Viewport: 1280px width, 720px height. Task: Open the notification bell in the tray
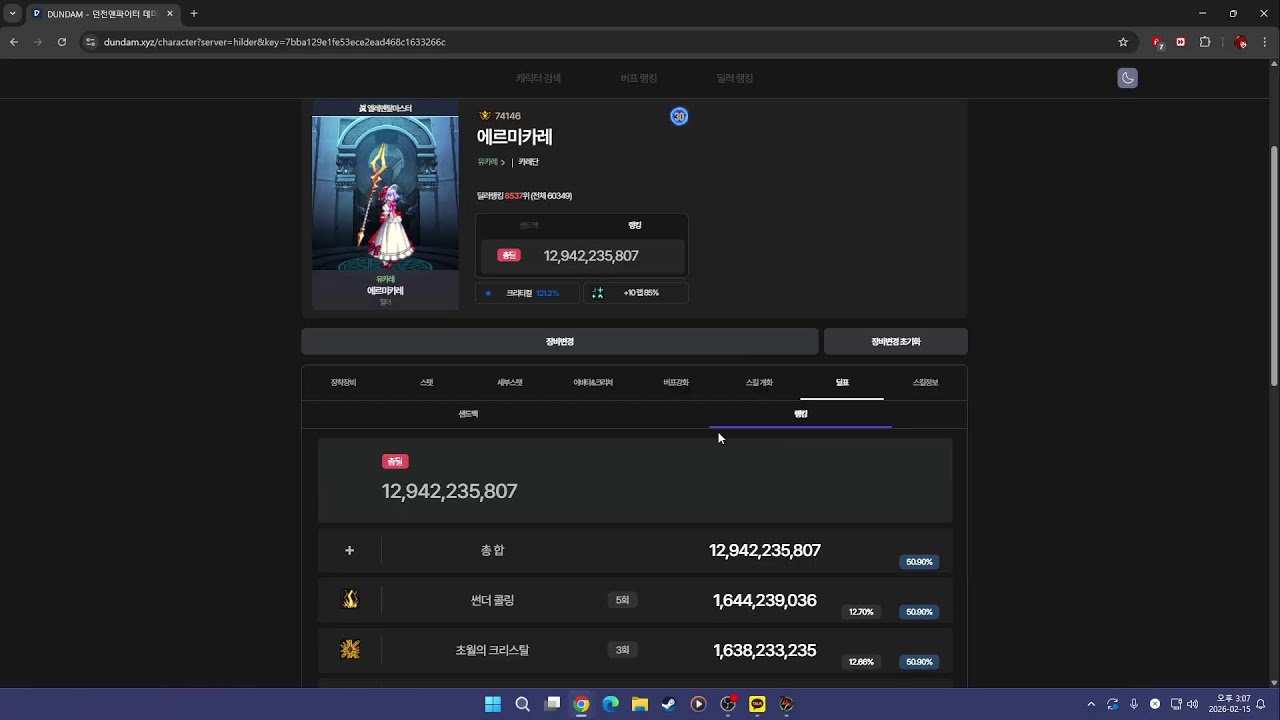(1261, 704)
